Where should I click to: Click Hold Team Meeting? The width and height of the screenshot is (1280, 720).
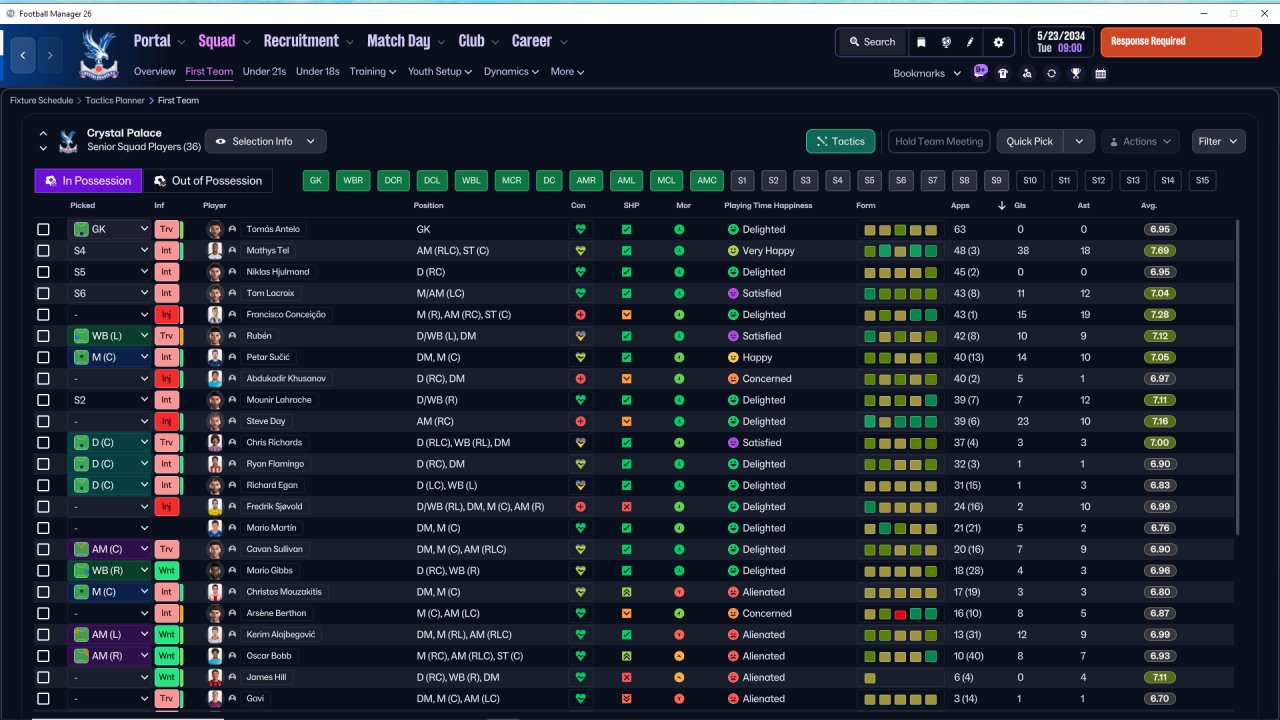[x=939, y=141]
